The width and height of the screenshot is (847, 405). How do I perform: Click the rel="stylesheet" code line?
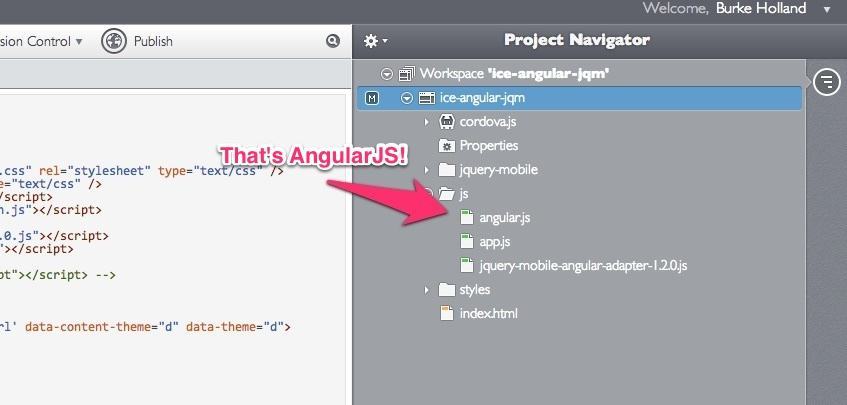pyautogui.click(x=142, y=171)
